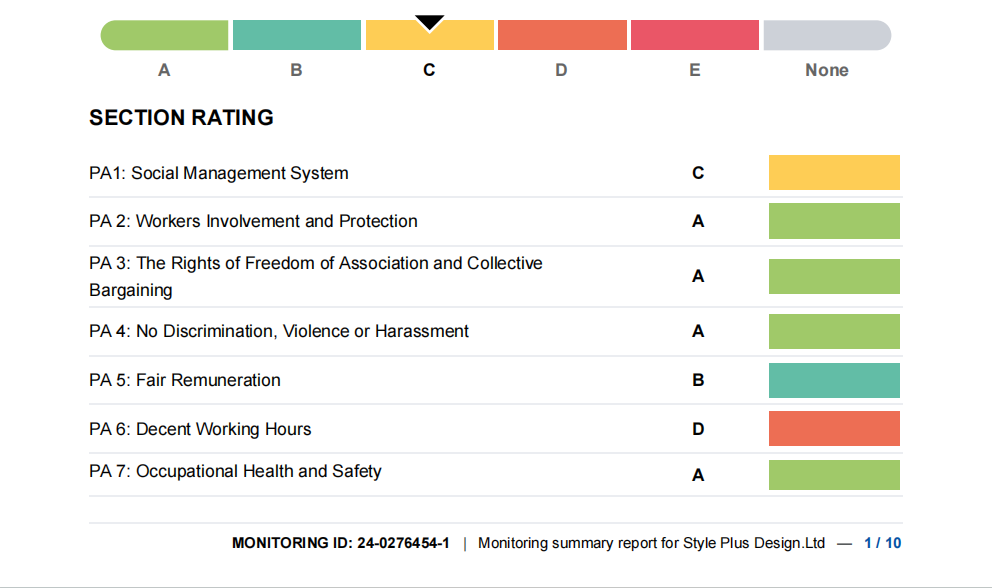The width and height of the screenshot is (992, 588).
Task: Click PA 2: Workers Involvement and Protection
Action: coord(253,221)
